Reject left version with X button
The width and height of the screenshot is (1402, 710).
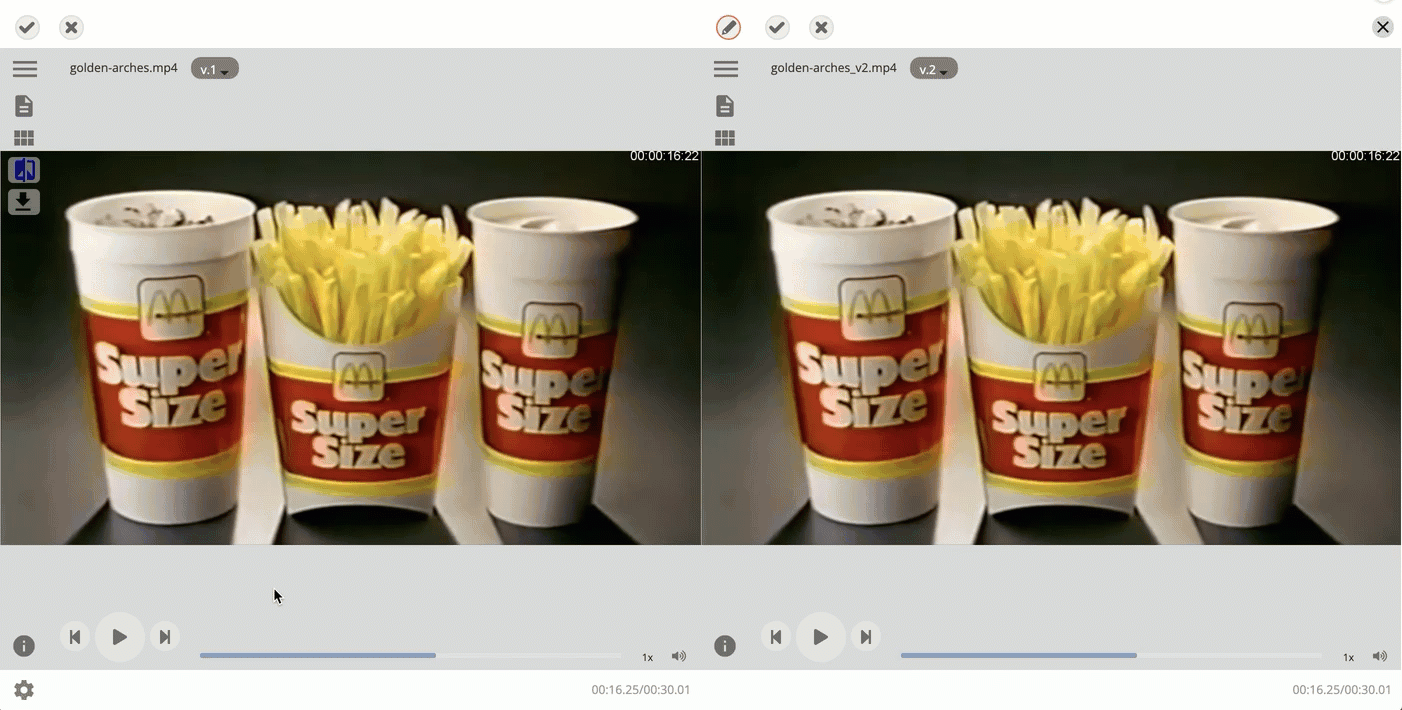click(71, 28)
